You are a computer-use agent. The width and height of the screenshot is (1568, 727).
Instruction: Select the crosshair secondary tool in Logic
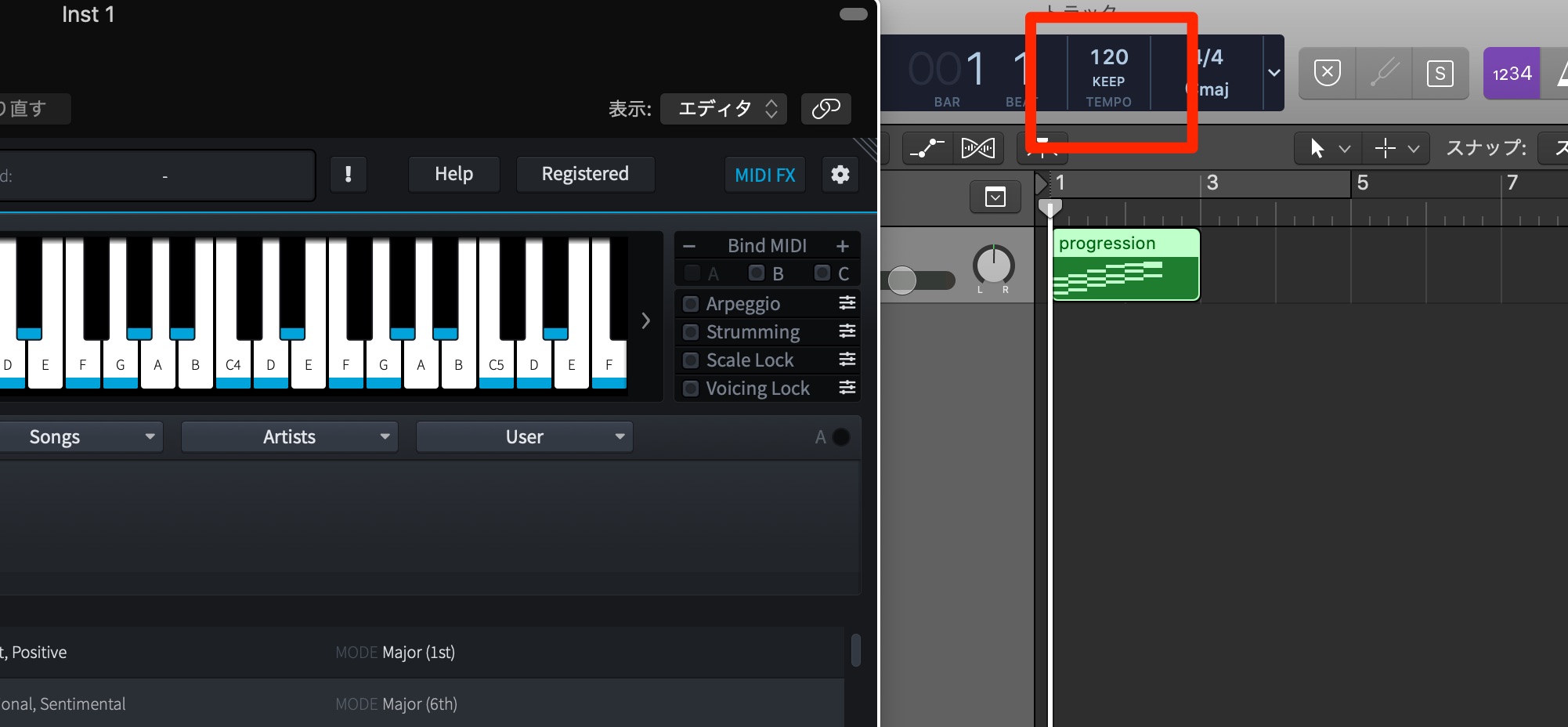(1385, 148)
